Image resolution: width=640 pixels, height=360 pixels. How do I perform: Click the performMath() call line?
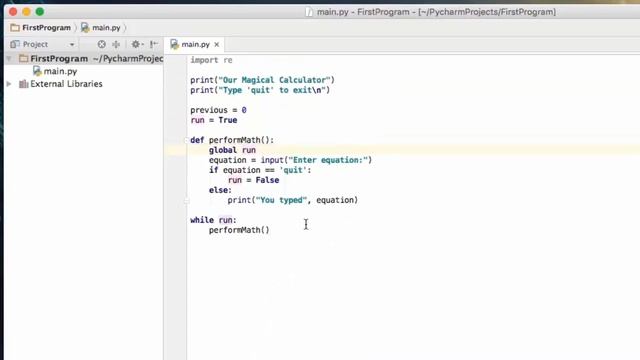(x=239, y=230)
